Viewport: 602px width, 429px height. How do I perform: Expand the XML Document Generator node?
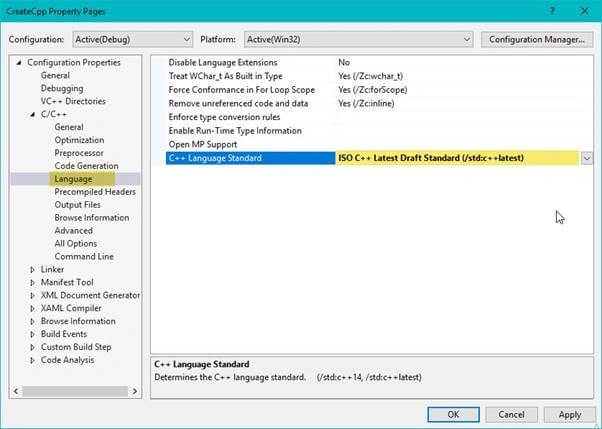[x=32, y=295]
